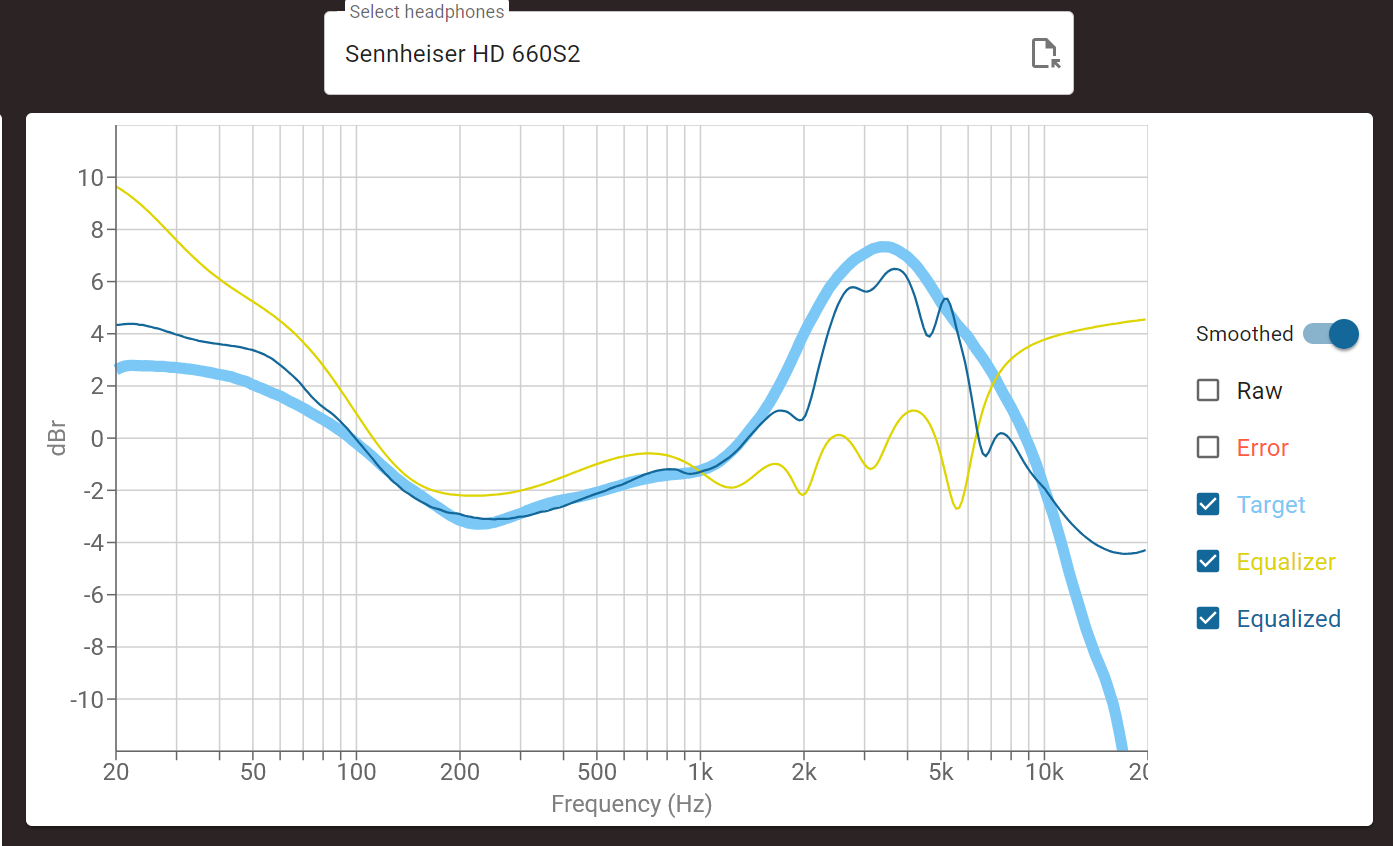Uncheck the Target curve checkbox

pos(1208,505)
